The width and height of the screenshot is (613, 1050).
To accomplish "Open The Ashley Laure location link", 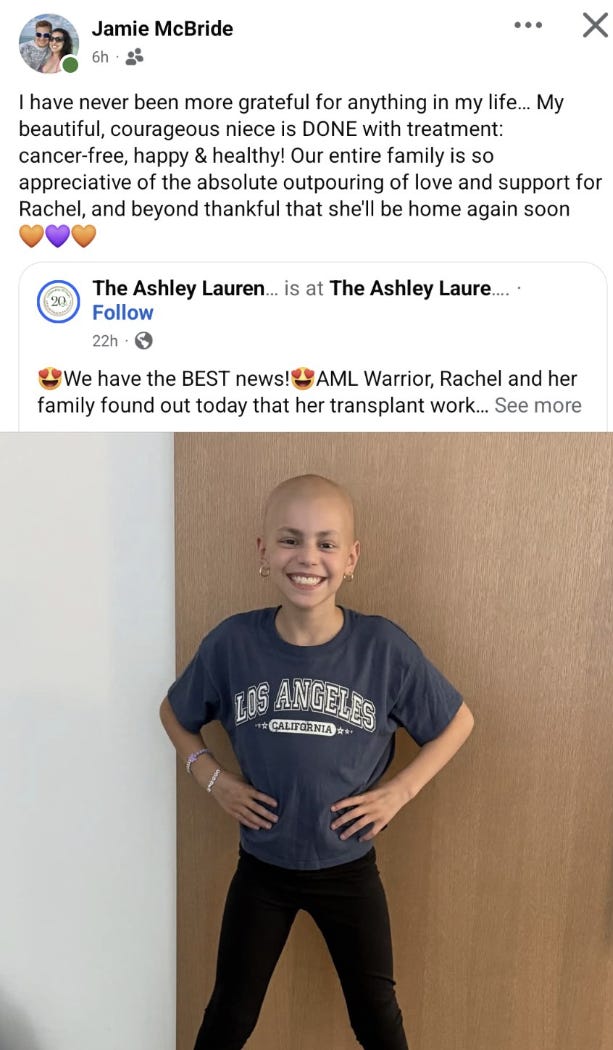I will [x=420, y=288].
